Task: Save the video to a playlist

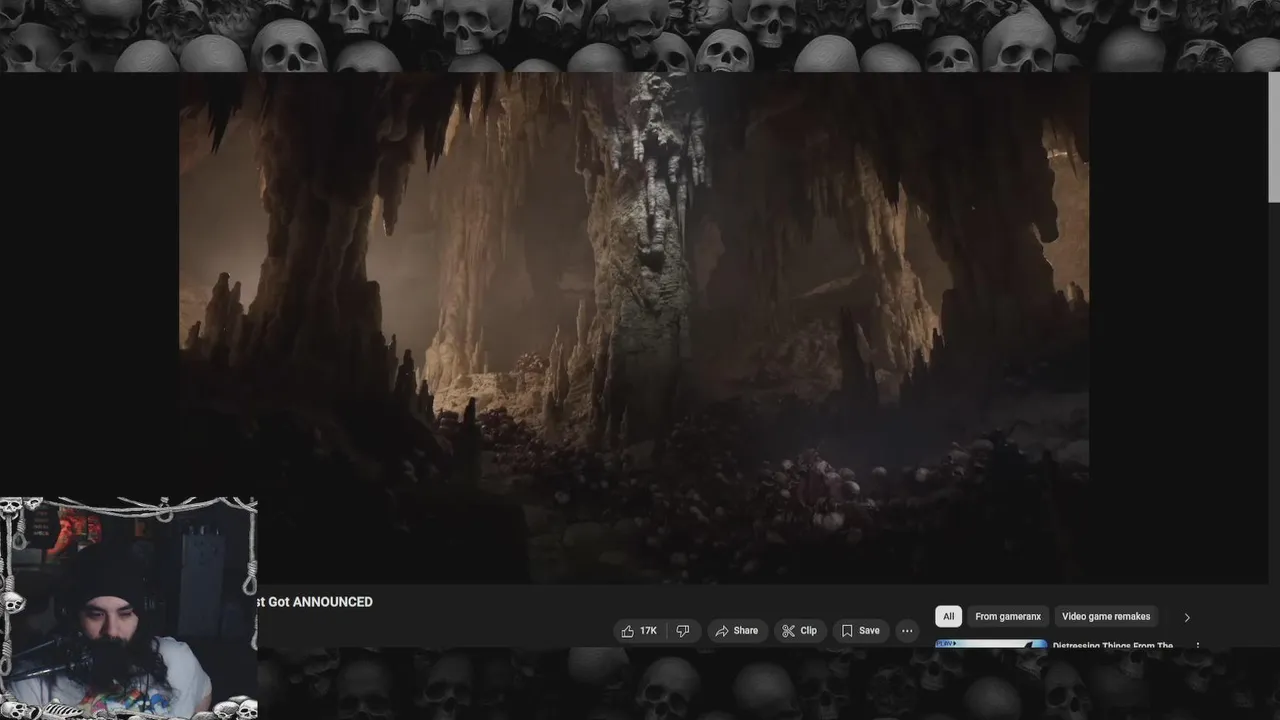Action: (860, 631)
